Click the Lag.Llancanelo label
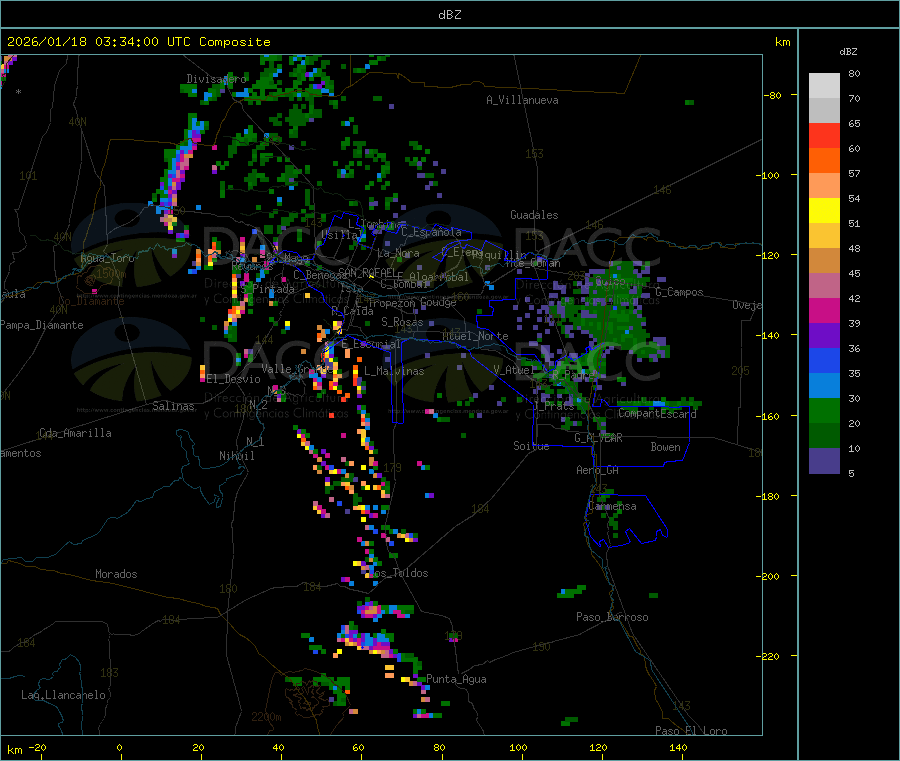The image size is (900, 761). [63, 695]
